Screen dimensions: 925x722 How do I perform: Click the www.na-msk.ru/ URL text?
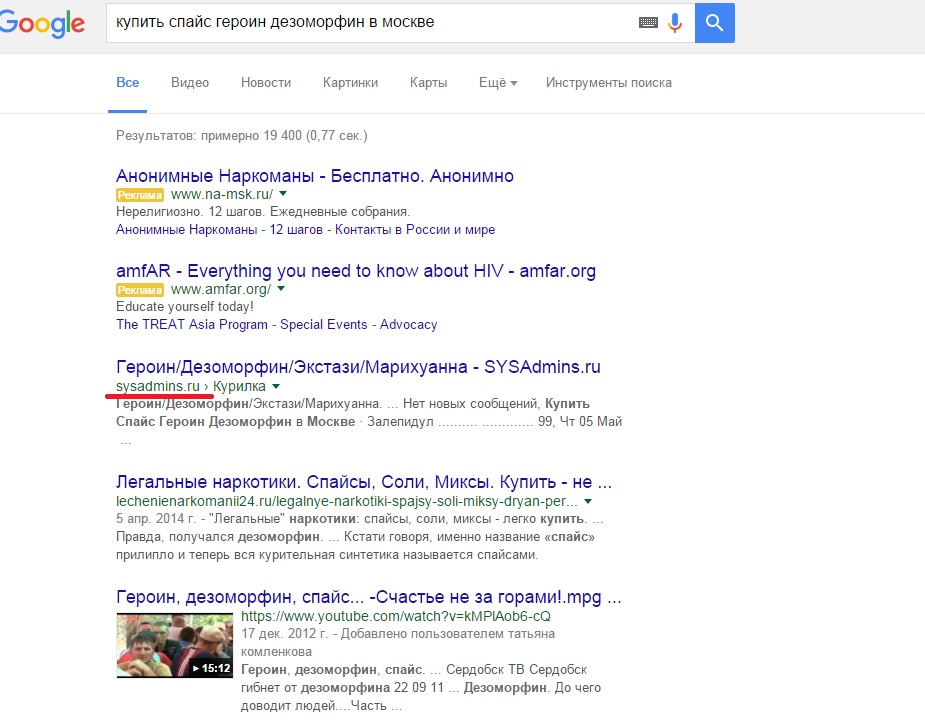click(222, 194)
